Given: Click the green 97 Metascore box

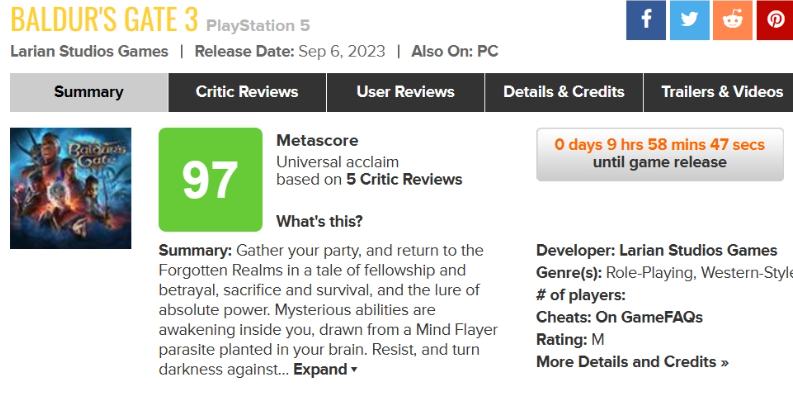Looking at the screenshot, I should point(210,180).
